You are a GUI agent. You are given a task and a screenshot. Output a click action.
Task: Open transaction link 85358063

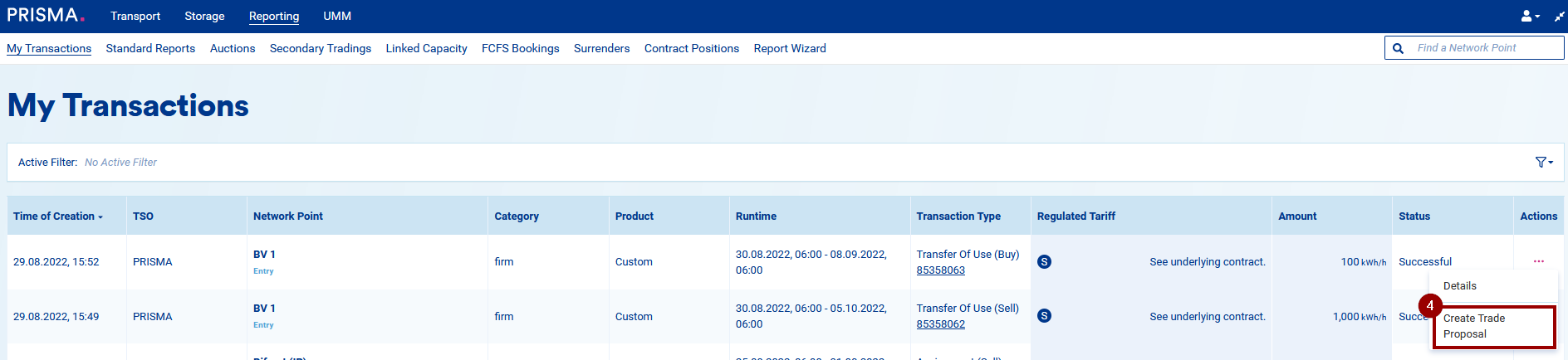click(x=940, y=270)
